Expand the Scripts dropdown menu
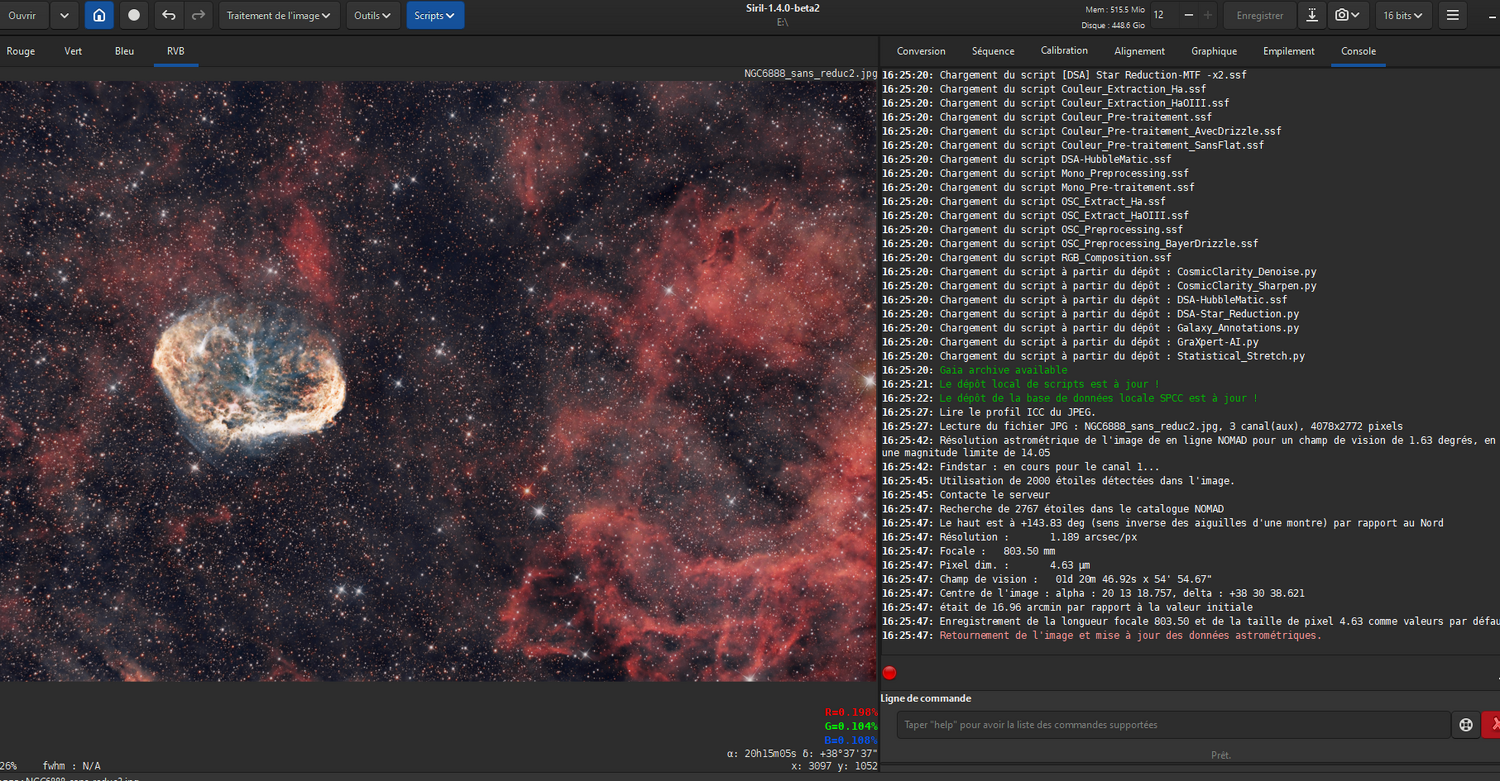 434,15
